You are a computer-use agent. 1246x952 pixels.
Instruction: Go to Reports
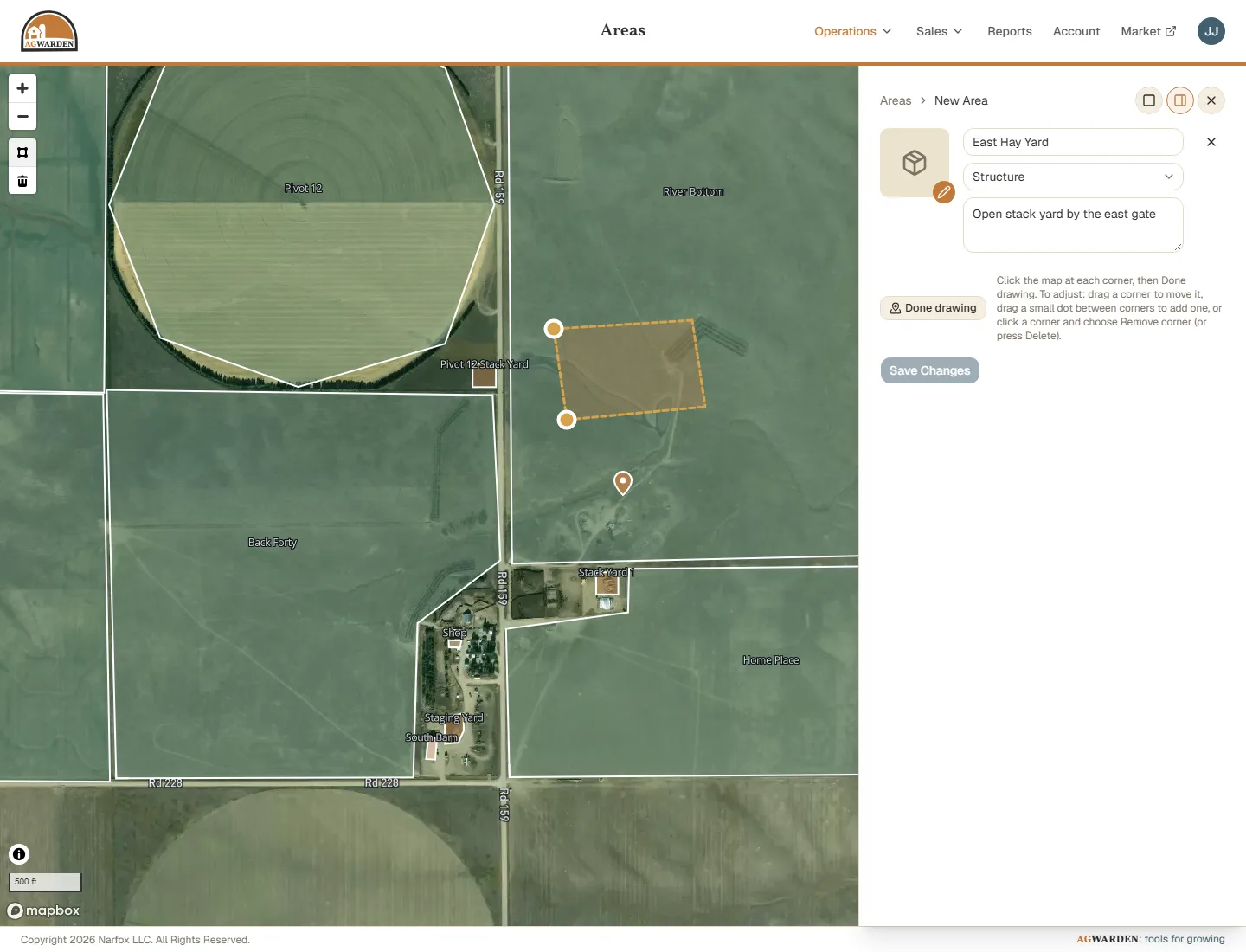(1010, 31)
